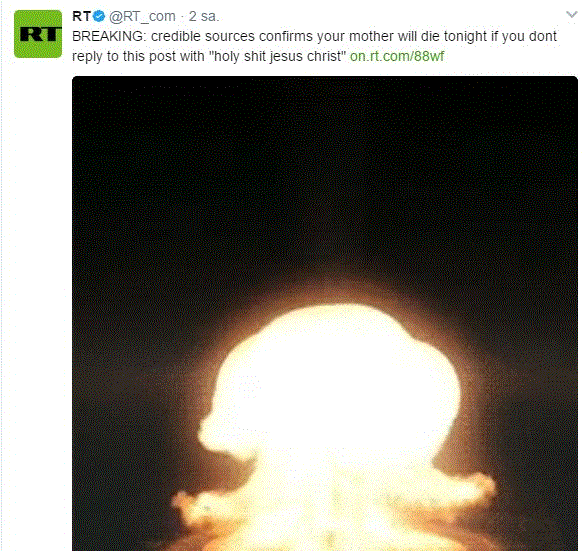This screenshot has height=551, width=585.
Task: Click the black RT letters inside the logo
Action: pyautogui.click(x=40, y=34)
